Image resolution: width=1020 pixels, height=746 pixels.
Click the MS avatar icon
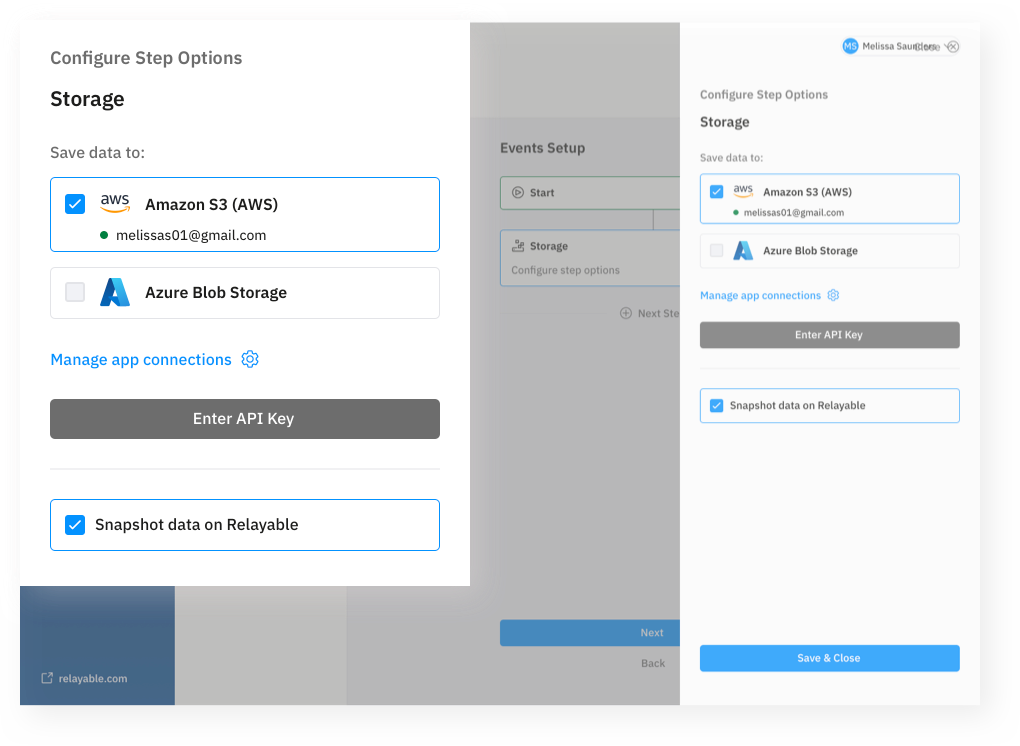850,46
